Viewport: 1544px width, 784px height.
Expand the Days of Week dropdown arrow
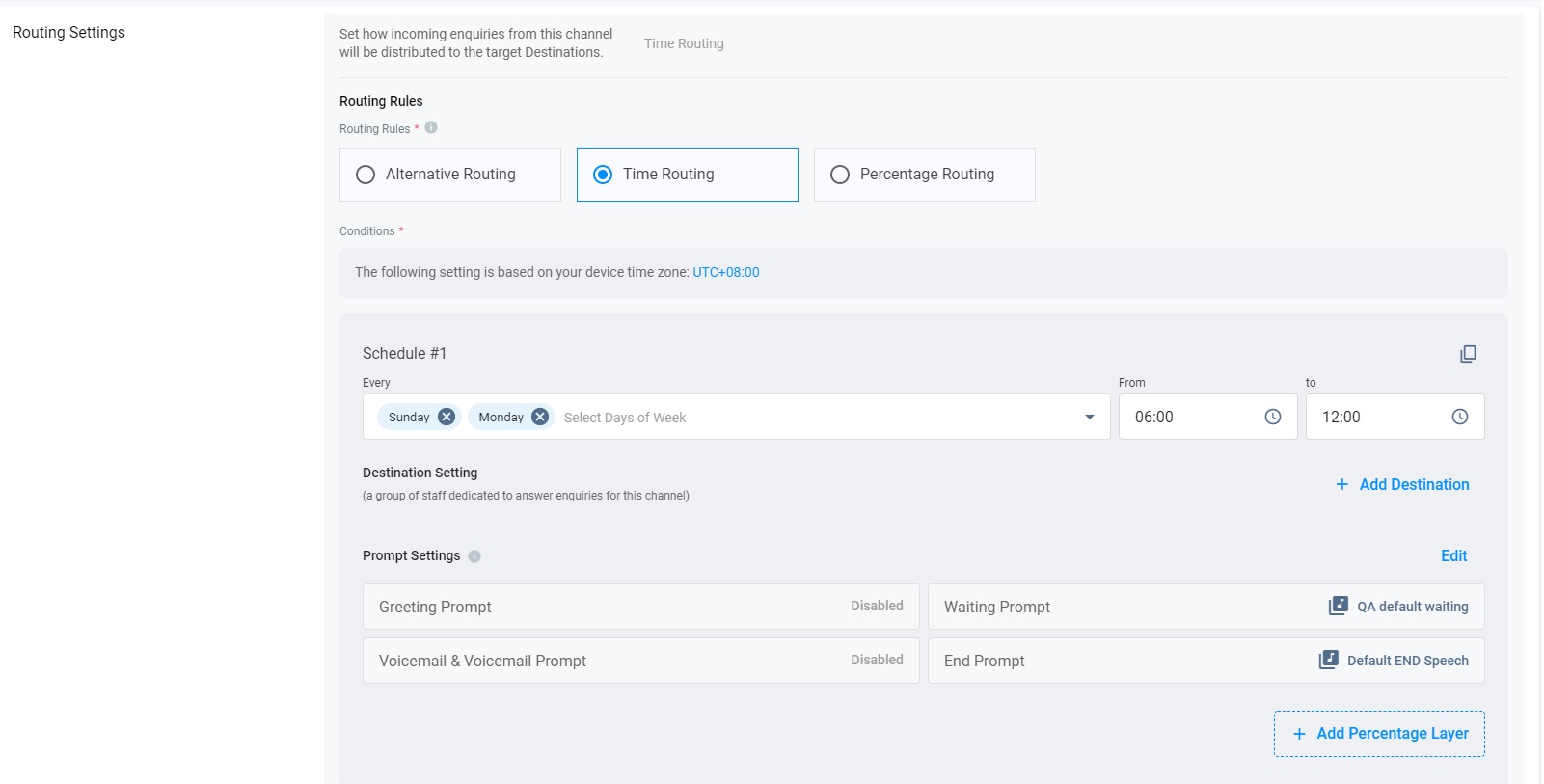click(x=1090, y=417)
